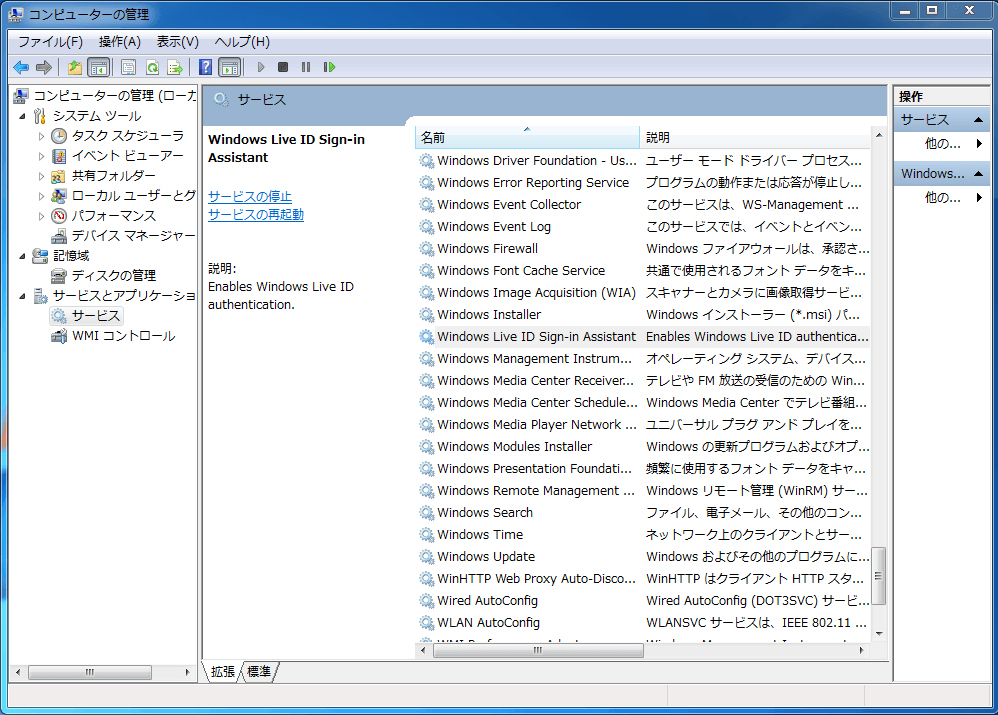The width and height of the screenshot is (998, 715).
Task: Click the services list horizontal scrollbar thumb
Action: click(538, 650)
